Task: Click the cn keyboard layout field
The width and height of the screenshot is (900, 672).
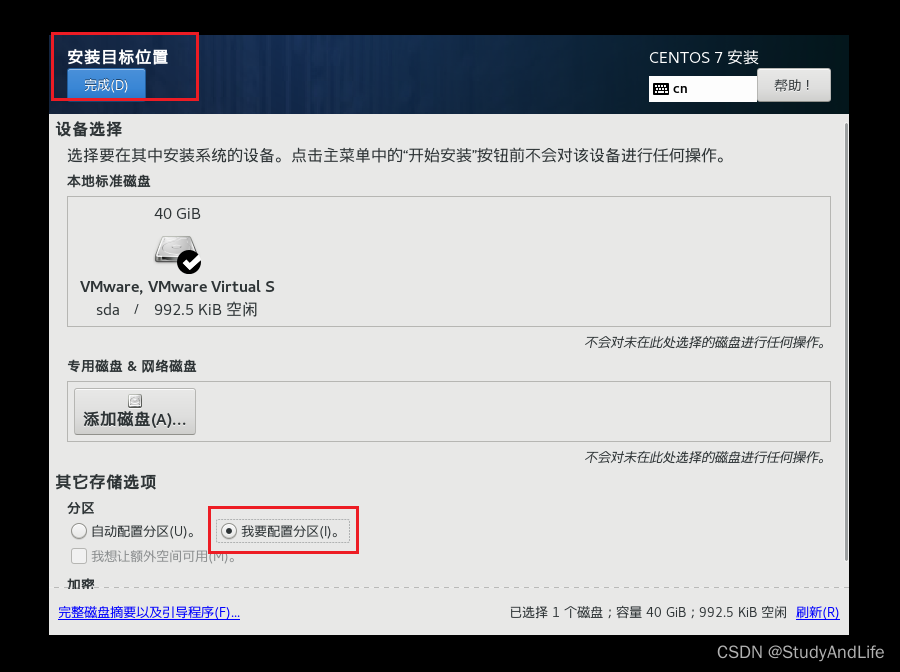Action: point(703,89)
